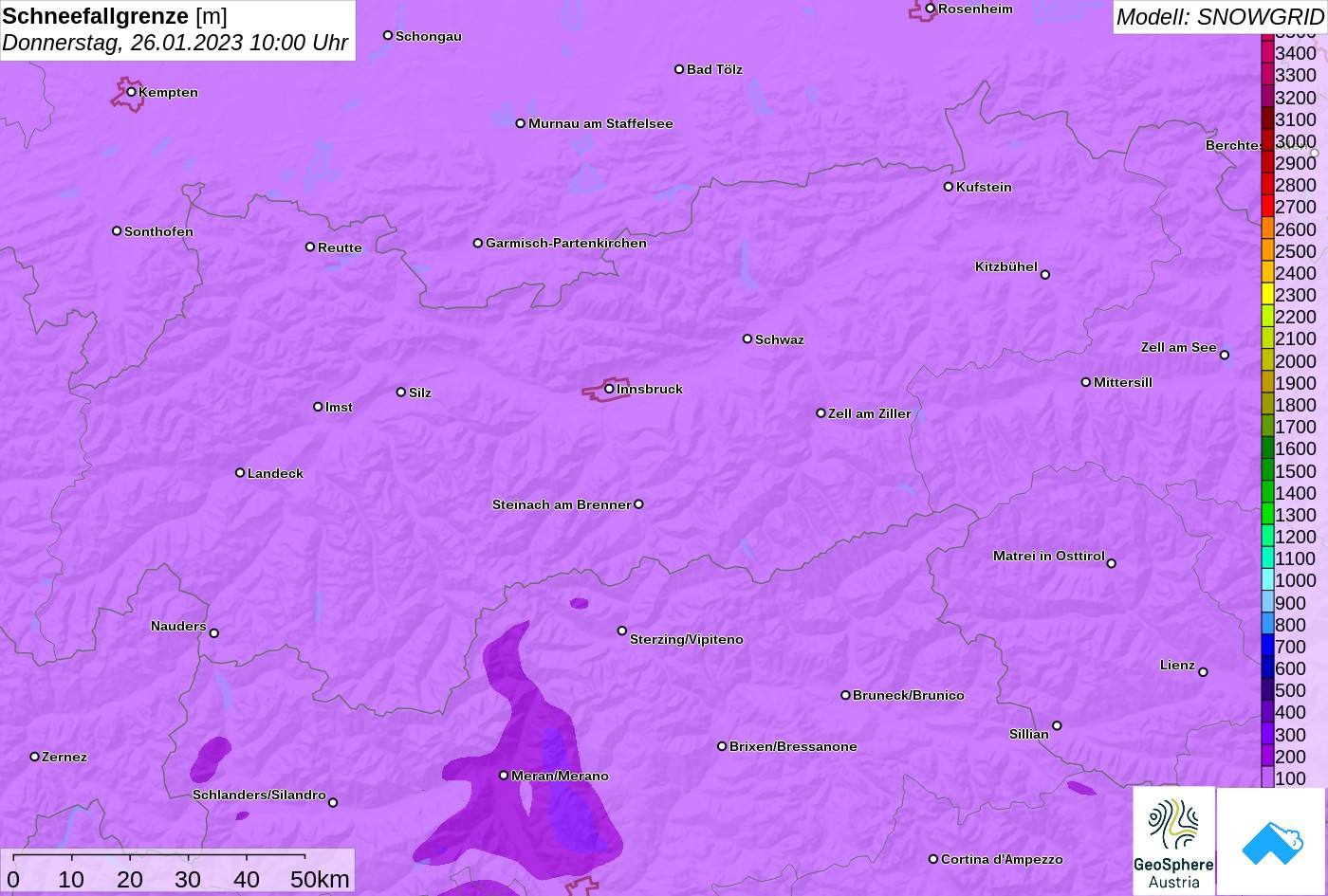
Task: Select the 1000 m cyan legend swatch
Action: point(1267,580)
